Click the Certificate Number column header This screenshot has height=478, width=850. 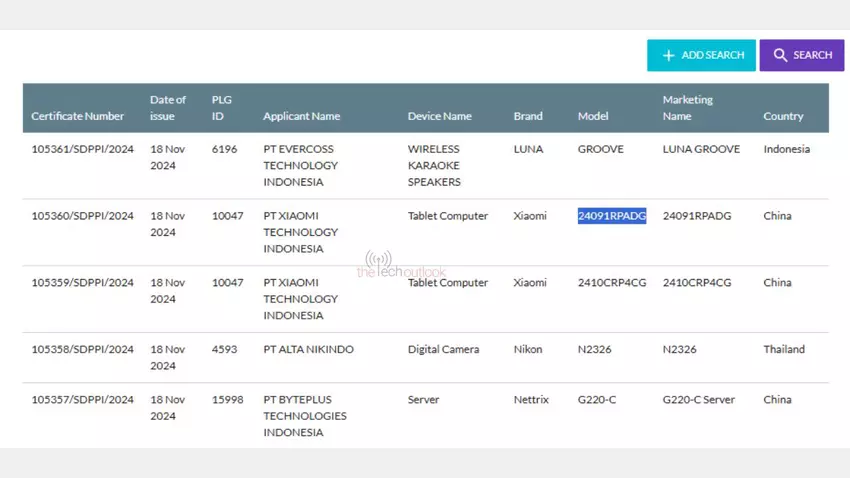pyautogui.click(x=78, y=116)
